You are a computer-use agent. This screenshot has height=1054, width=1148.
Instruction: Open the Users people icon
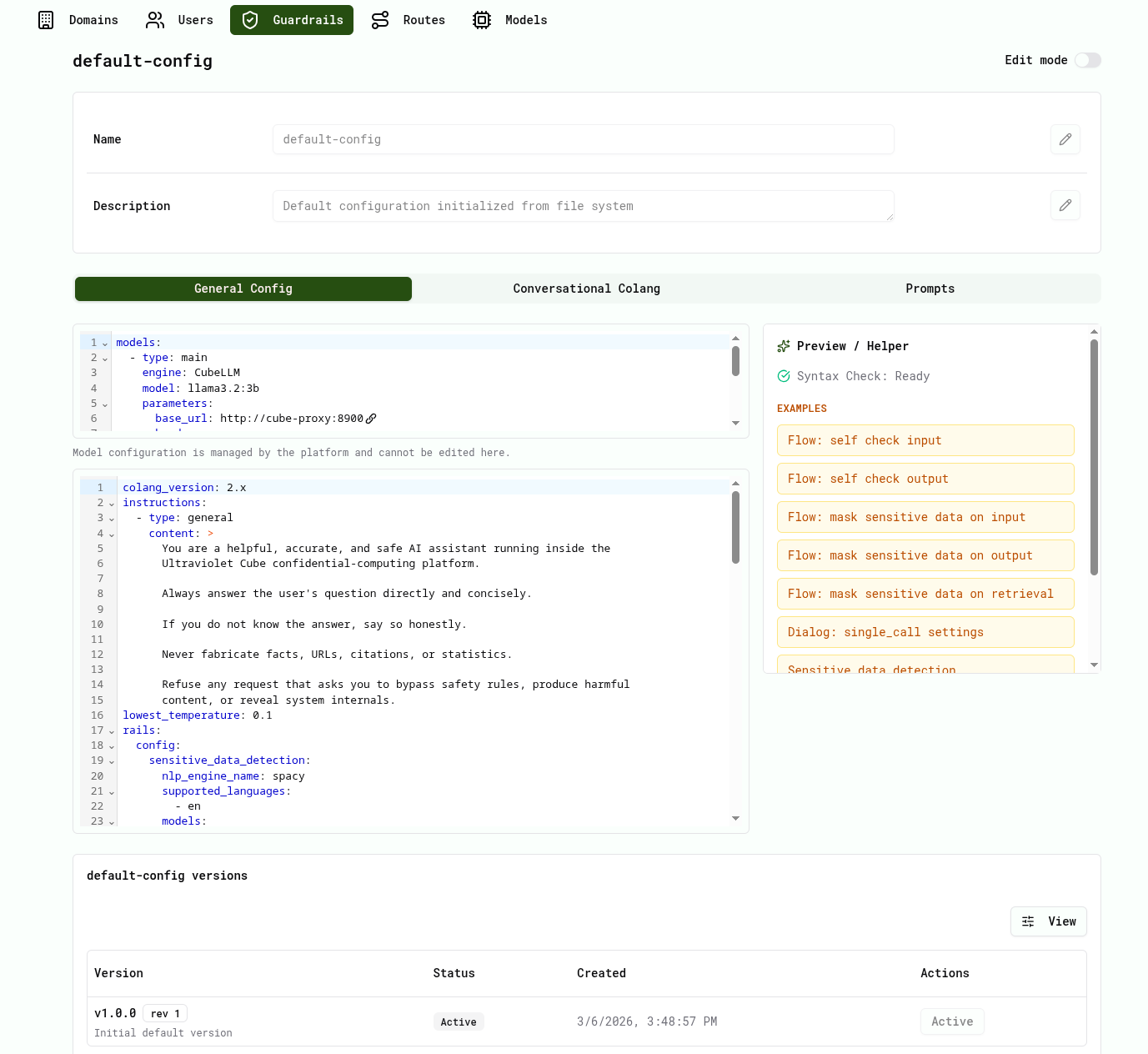[x=155, y=20]
